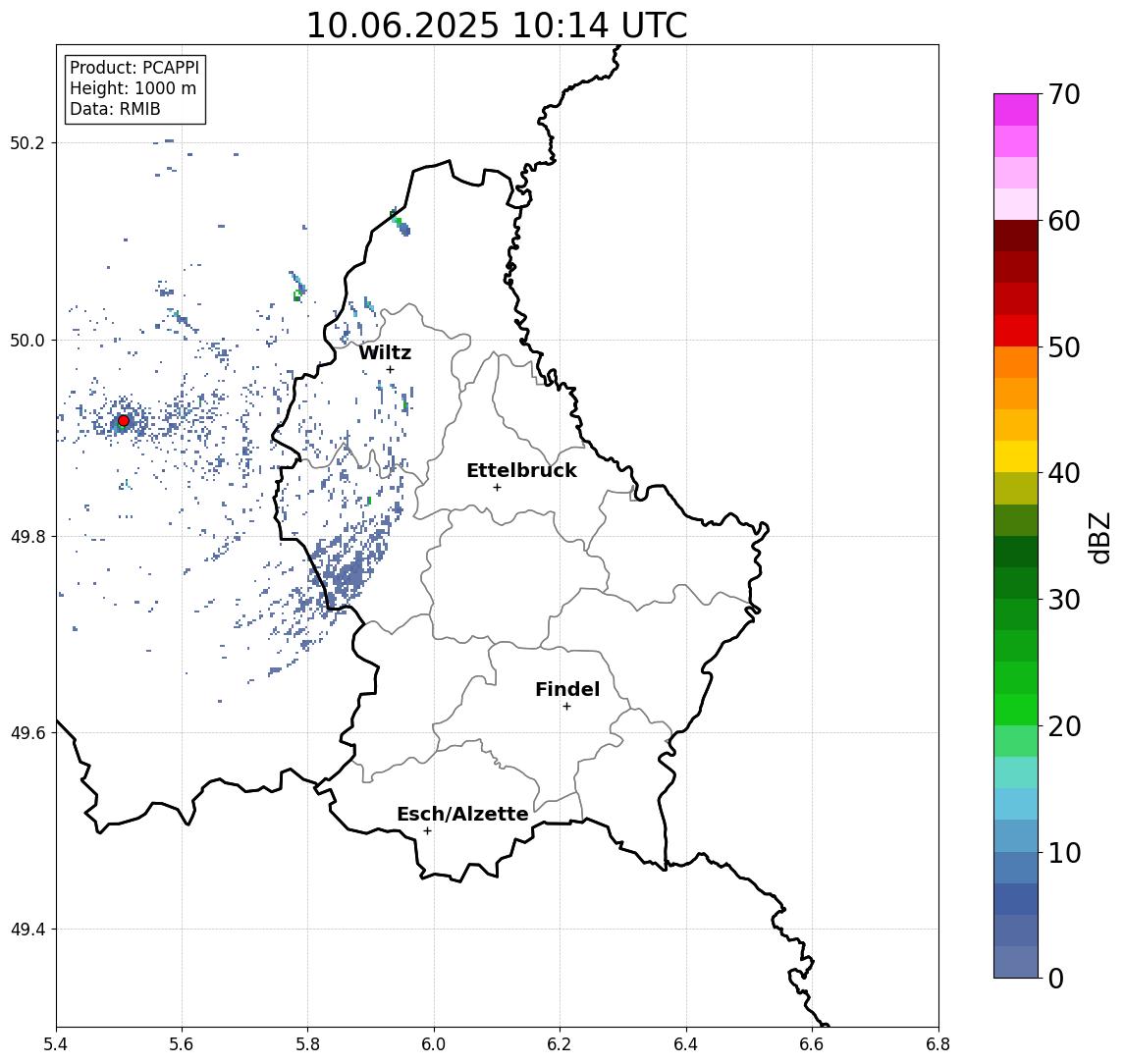Click the Esch/Alzette station label

[x=462, y=814]
